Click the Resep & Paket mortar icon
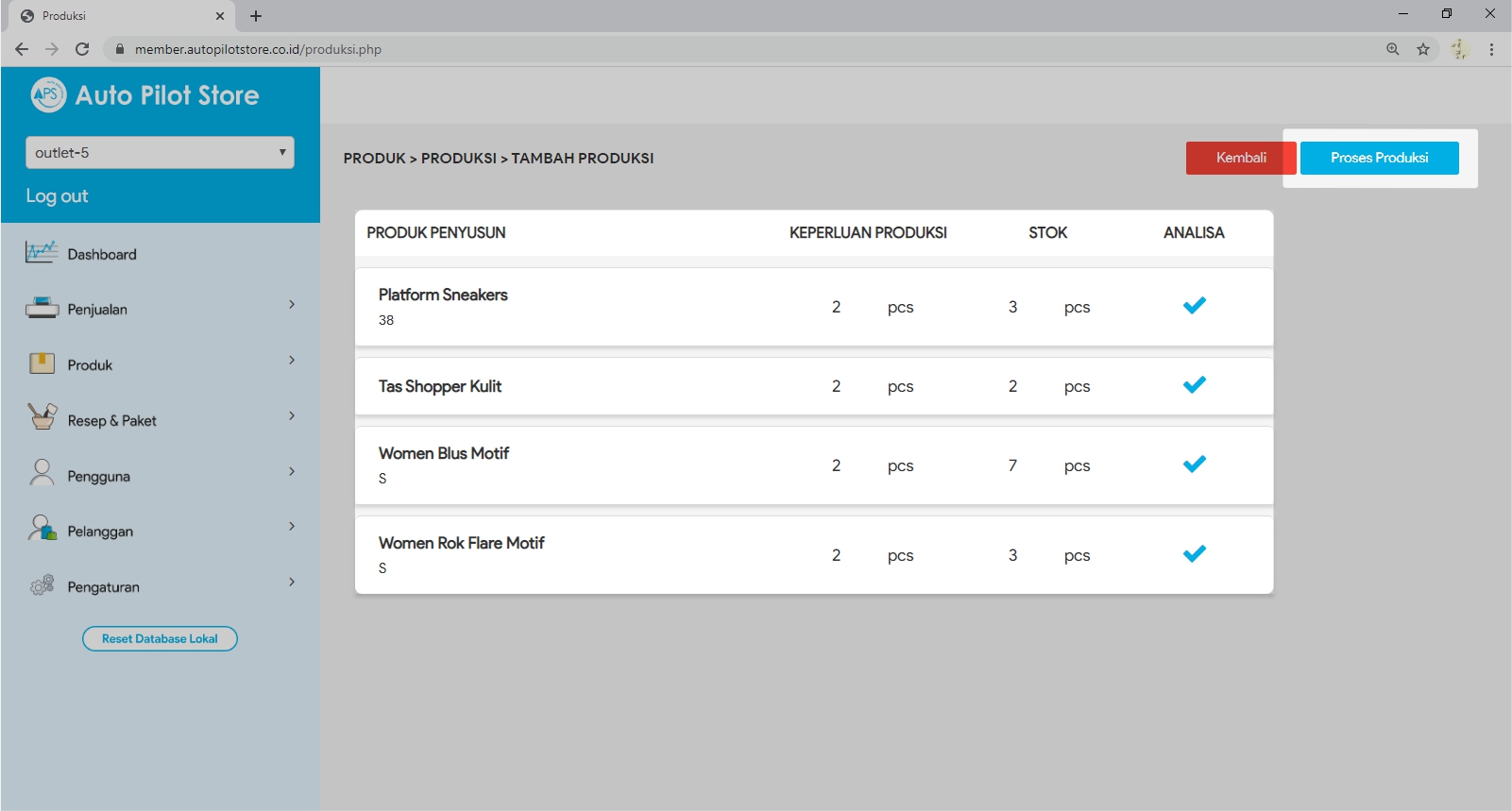The width and height of the screenshot is (1512, 811). (x=42, y=417)
